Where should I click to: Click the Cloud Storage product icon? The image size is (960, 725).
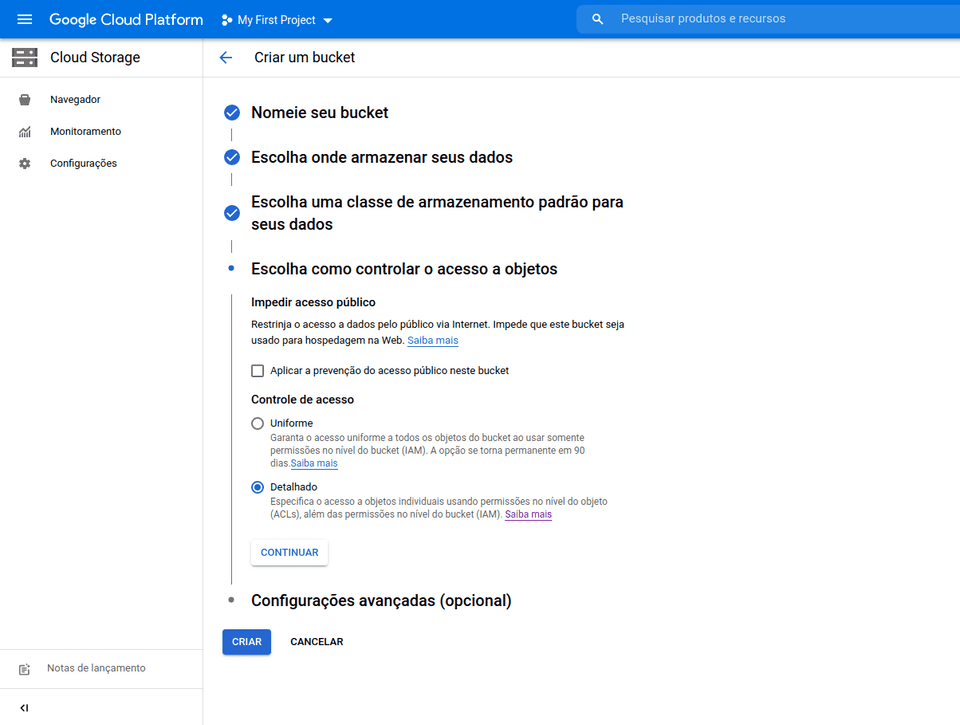coord(25,58)
